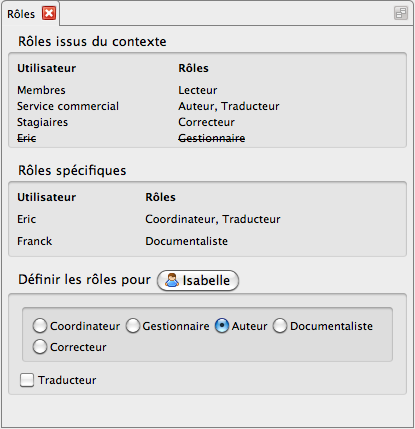Enable the Traducteur checkbox
This screenshot has width=415, height=429.
tap(27, 380)
